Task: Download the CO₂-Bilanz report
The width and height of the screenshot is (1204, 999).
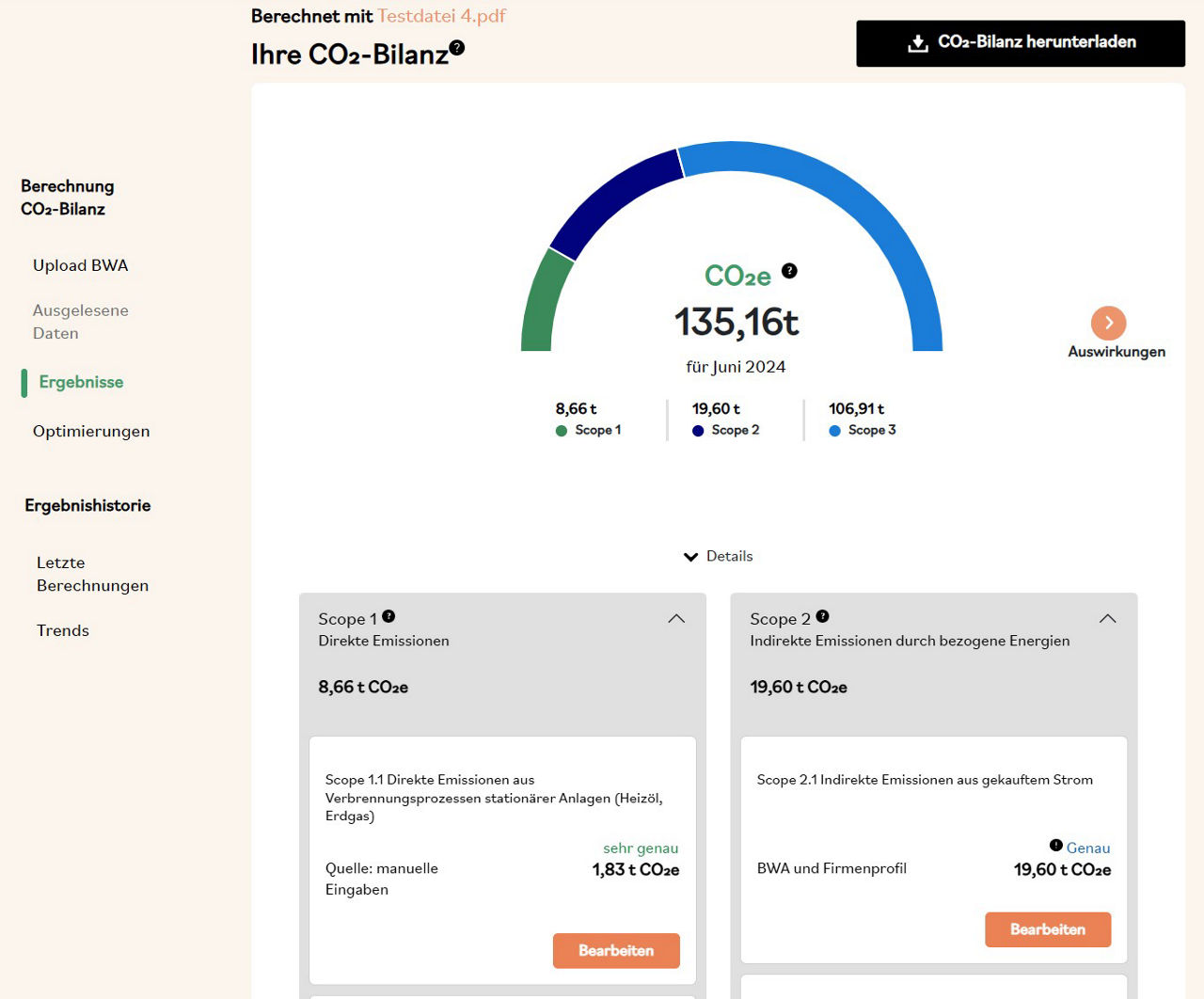Action: (1020, 43)
